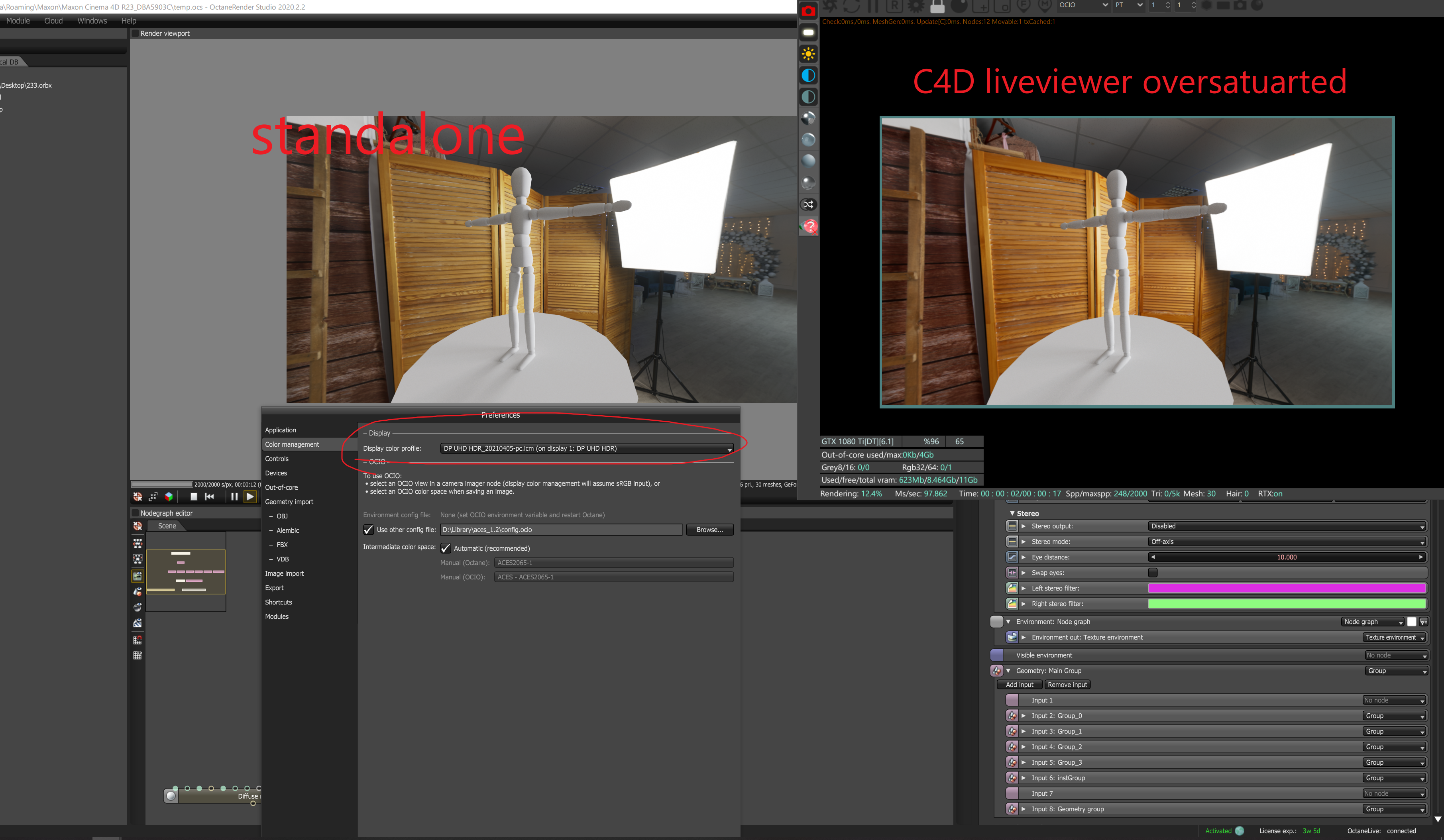Click the Add input button

pyautogui.click(x=1020, y=685)
